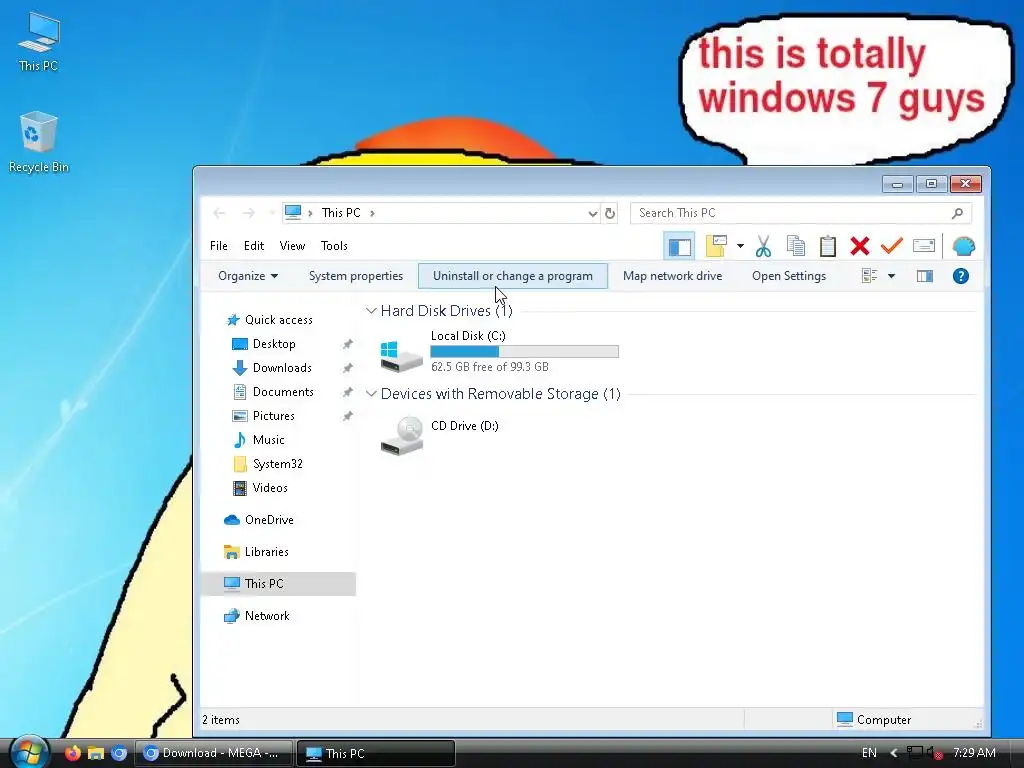Click the Rename icon in toolbar
Viewport: 1024px width, 768px height.
[x=923, y=246]
